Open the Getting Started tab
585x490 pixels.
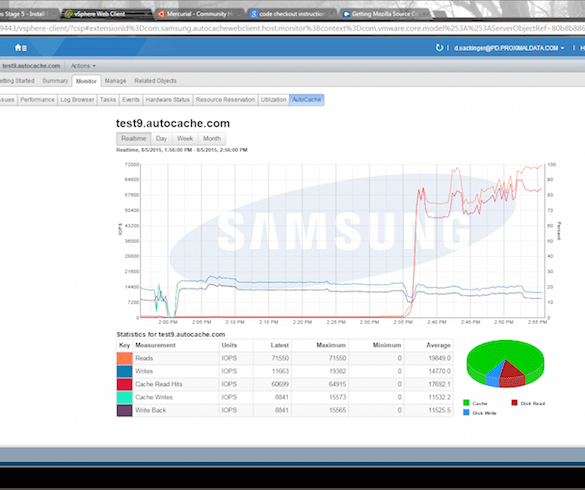point(17,81)
